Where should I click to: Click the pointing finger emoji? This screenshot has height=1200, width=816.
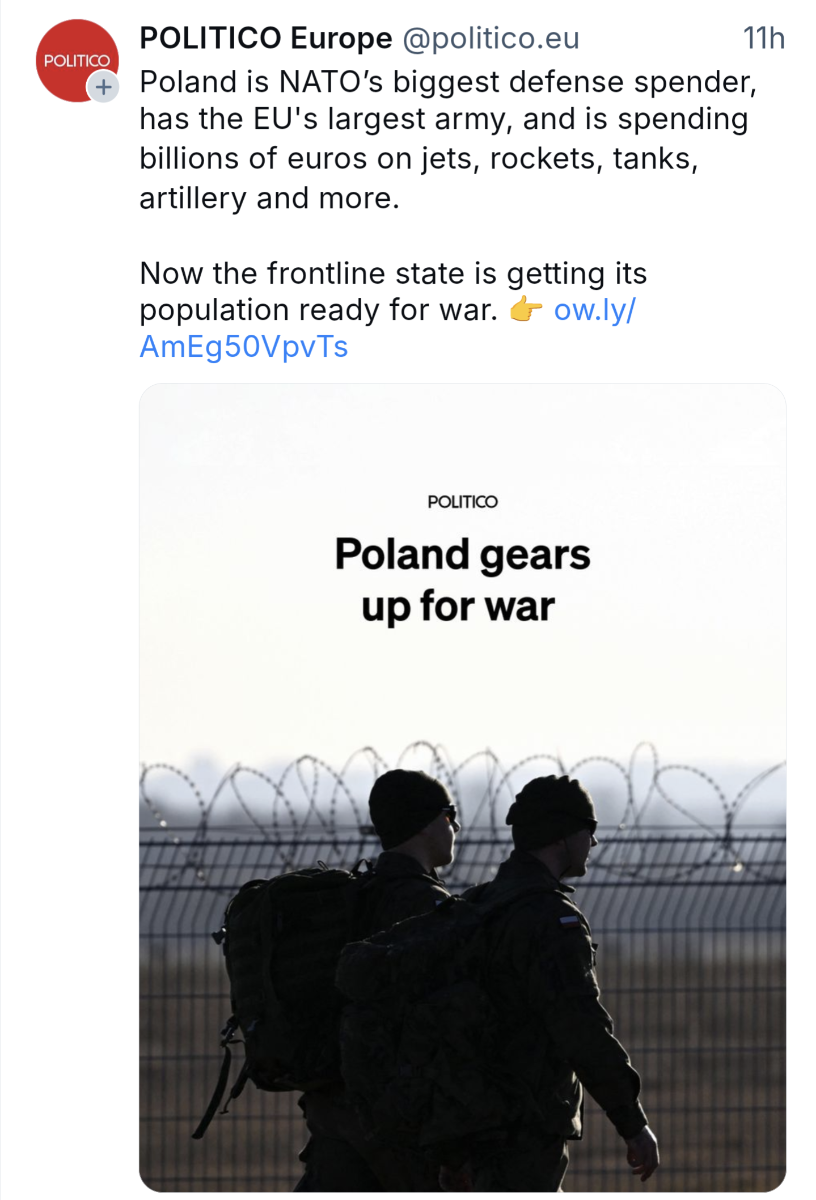[x=525, y=311]
